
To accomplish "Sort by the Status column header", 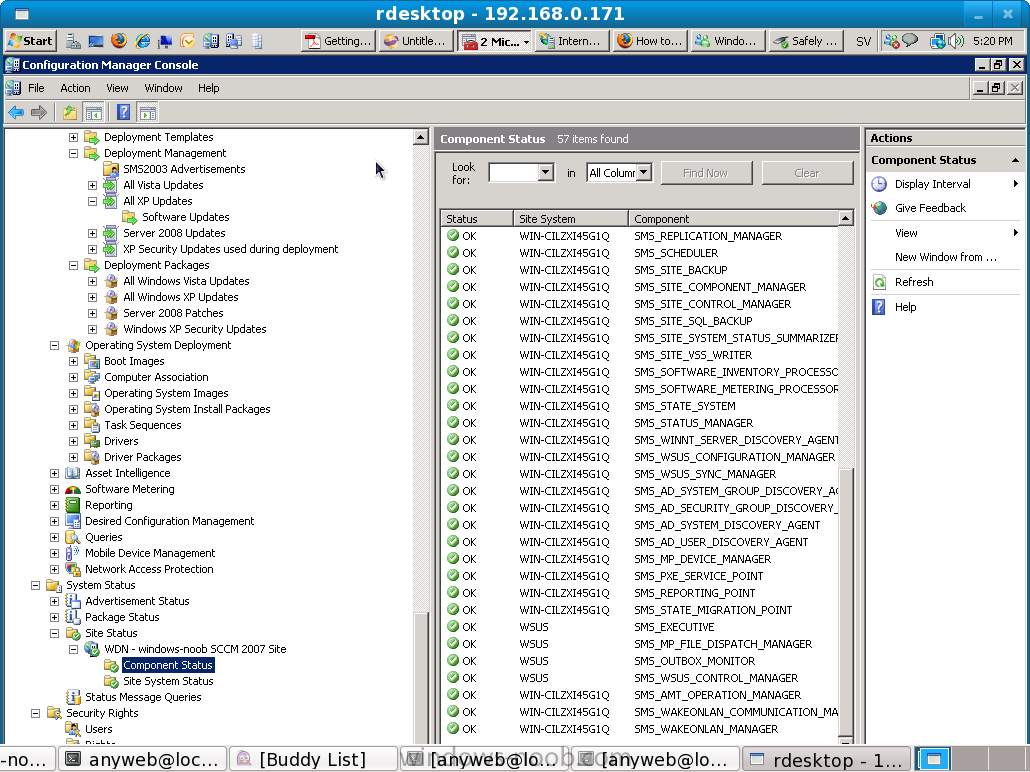I will [477, 219].
